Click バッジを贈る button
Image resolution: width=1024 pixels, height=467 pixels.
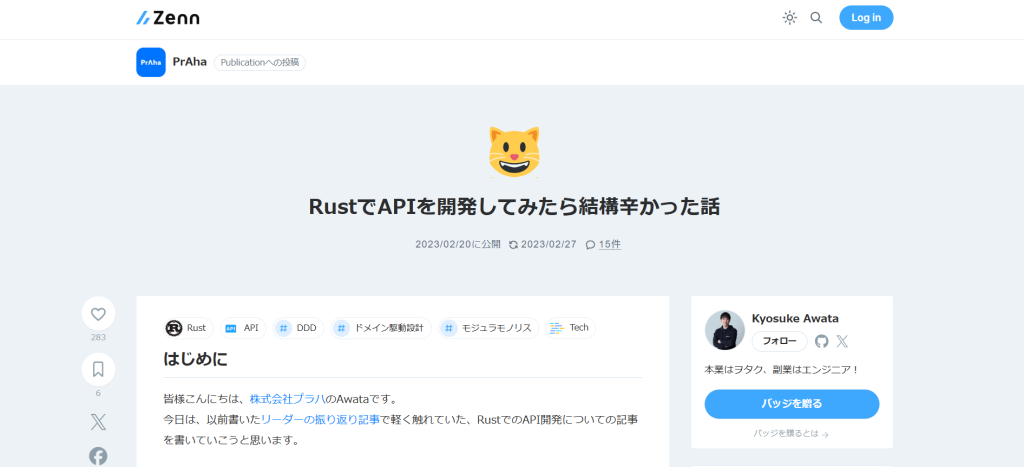click(791, 404)
